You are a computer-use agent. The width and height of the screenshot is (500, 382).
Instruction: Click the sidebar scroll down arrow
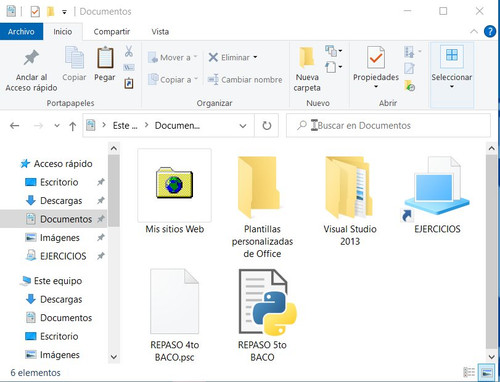[114, 357]
